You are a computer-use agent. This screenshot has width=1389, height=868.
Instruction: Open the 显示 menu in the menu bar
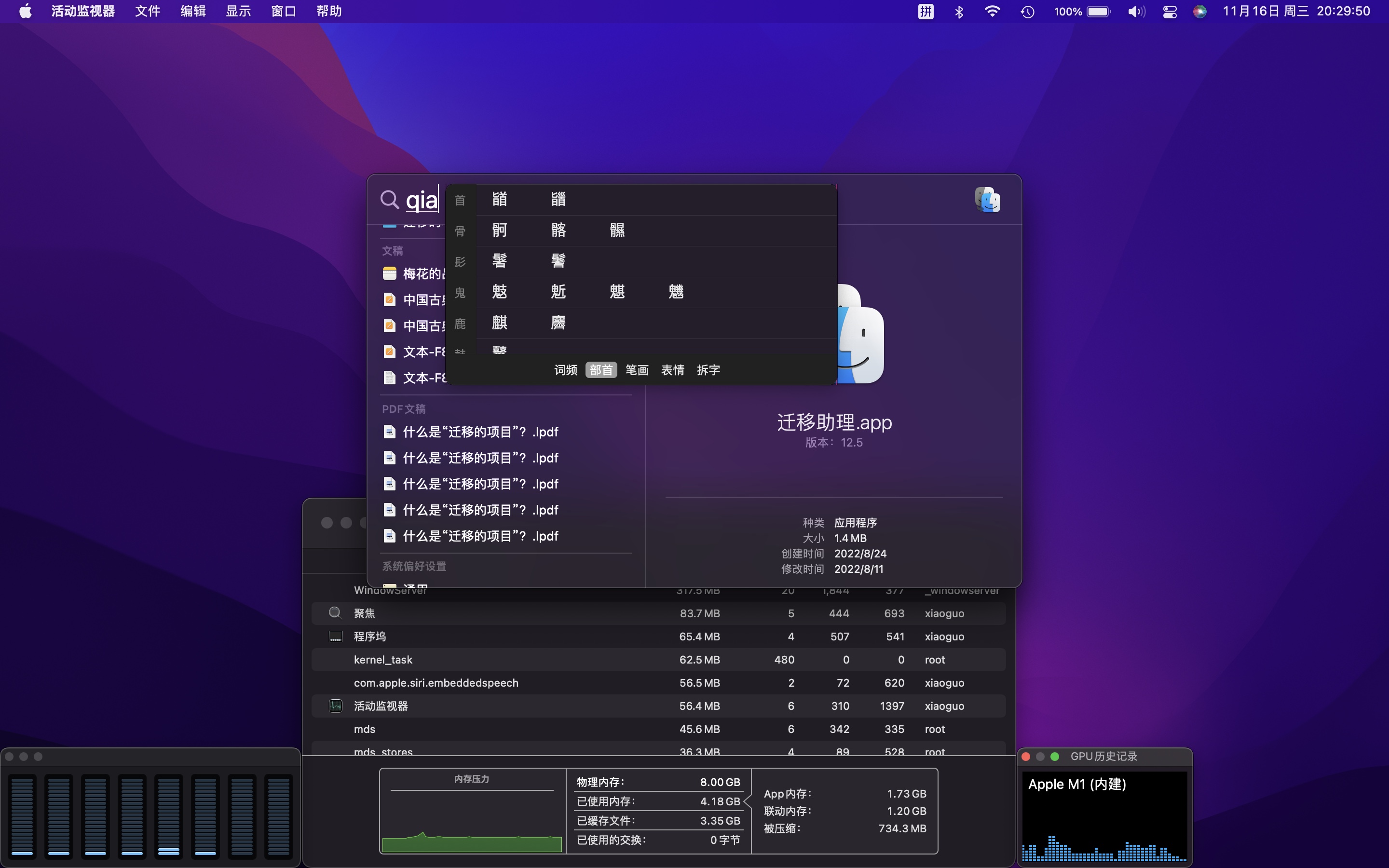(x=238, y=12)
